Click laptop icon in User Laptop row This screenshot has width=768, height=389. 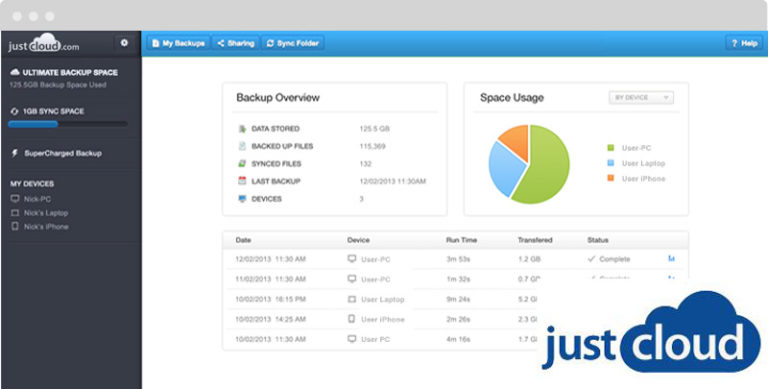[352, 299]
